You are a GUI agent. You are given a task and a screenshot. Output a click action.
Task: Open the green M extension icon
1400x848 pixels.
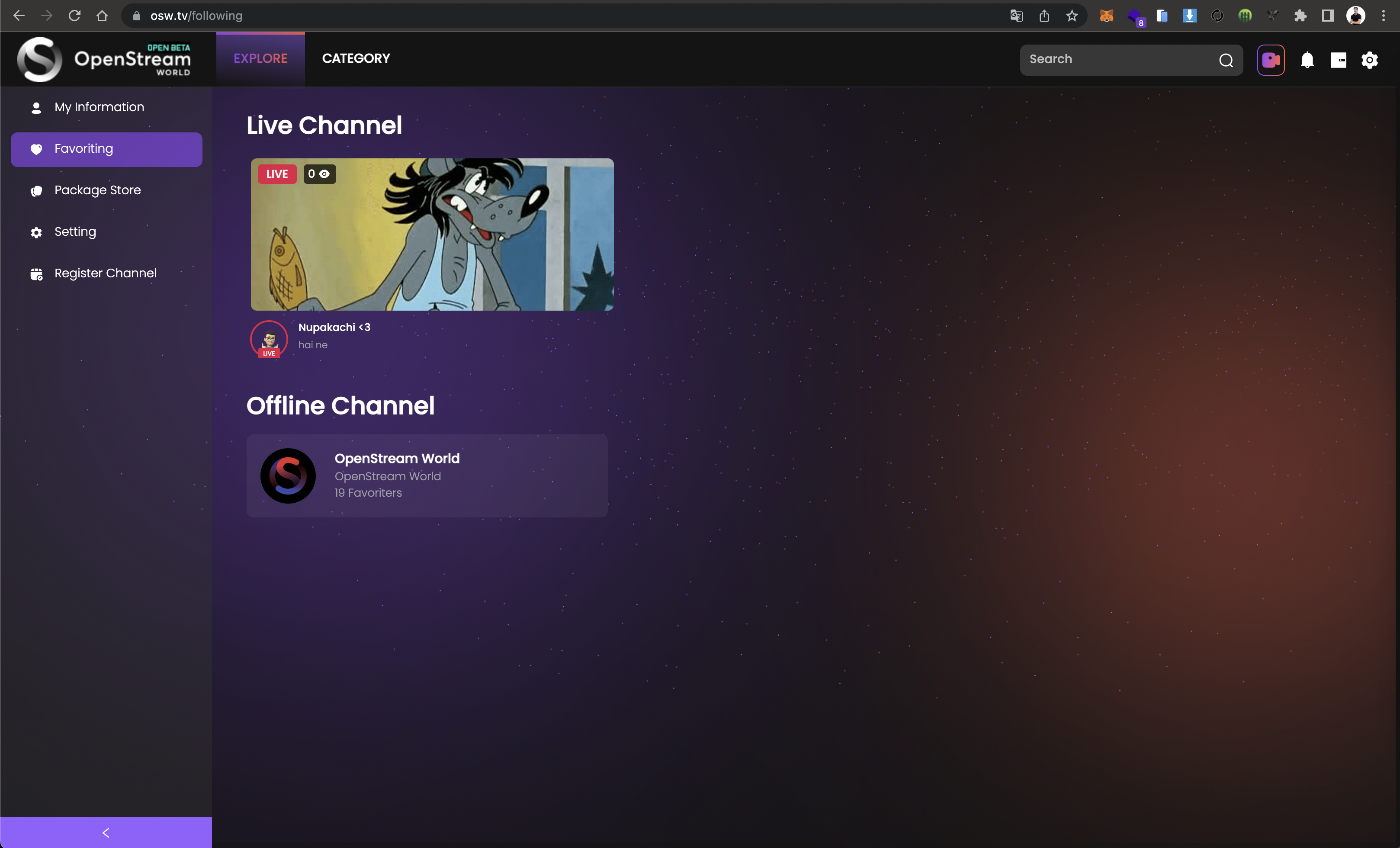pos(1245,16)
